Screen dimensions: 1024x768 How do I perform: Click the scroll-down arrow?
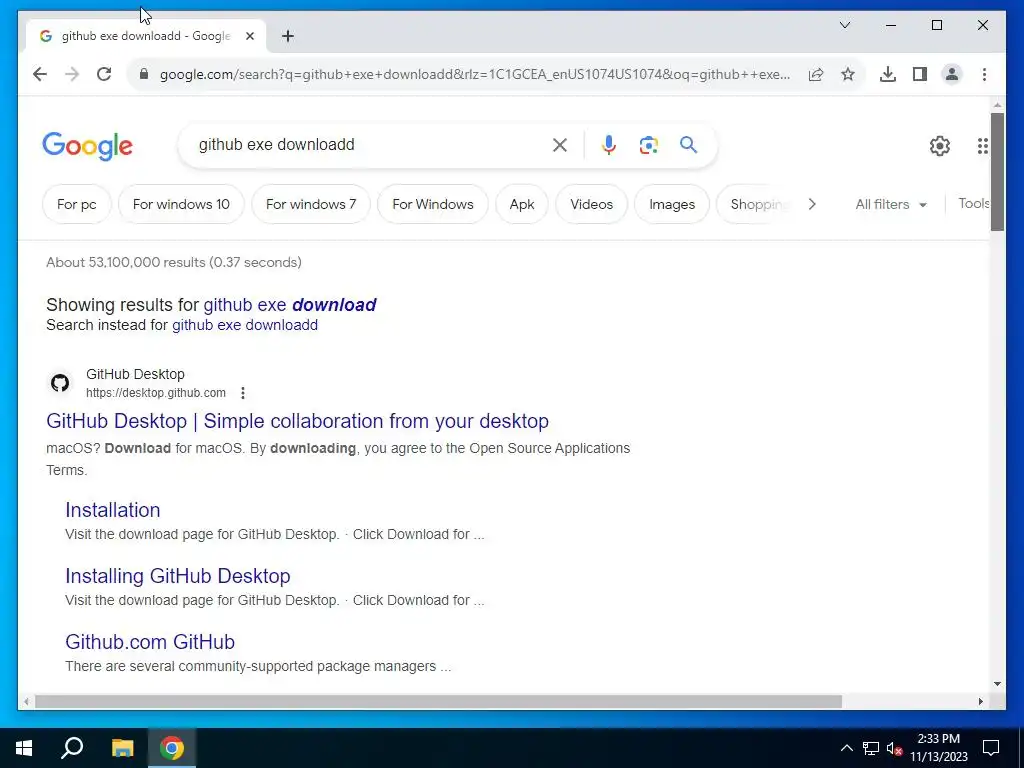click(x=997, y=684)
